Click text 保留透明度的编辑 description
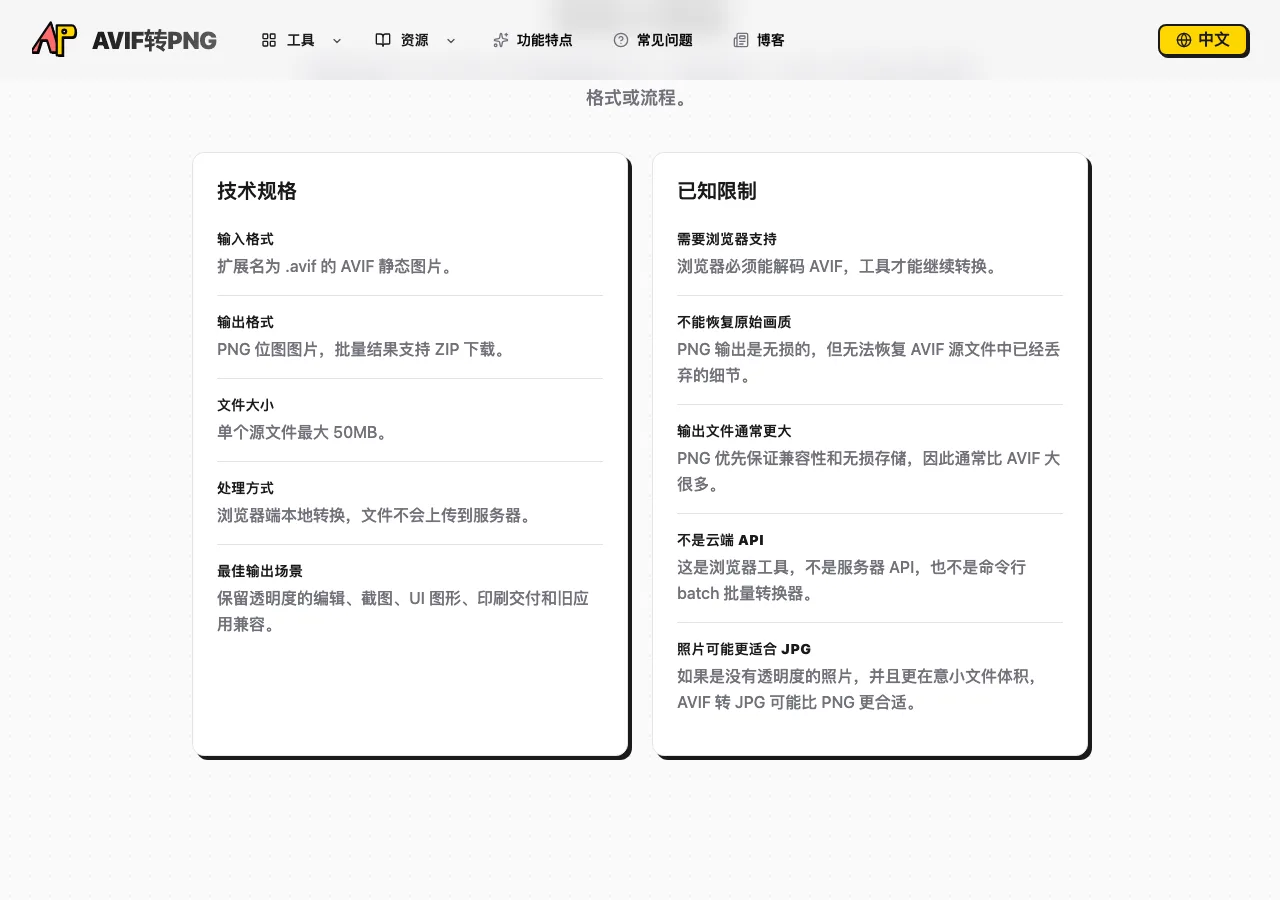 403,612
